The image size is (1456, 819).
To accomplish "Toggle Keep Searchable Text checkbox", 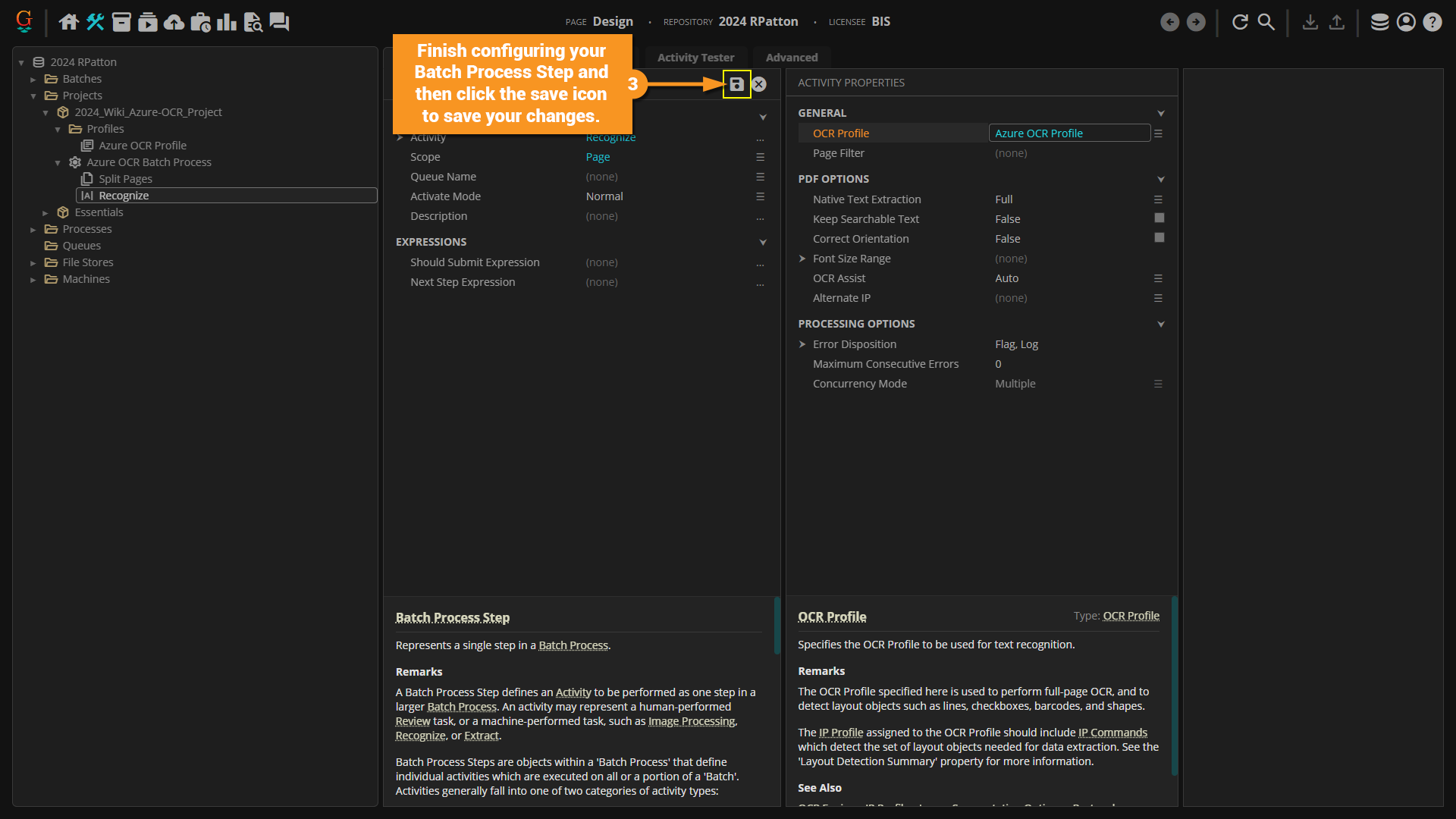I will pos(1159,218).
